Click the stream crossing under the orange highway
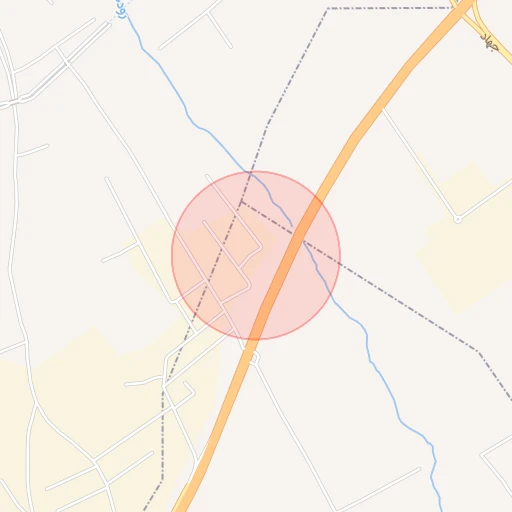The image size is (512, 512). tap(299, 235)
